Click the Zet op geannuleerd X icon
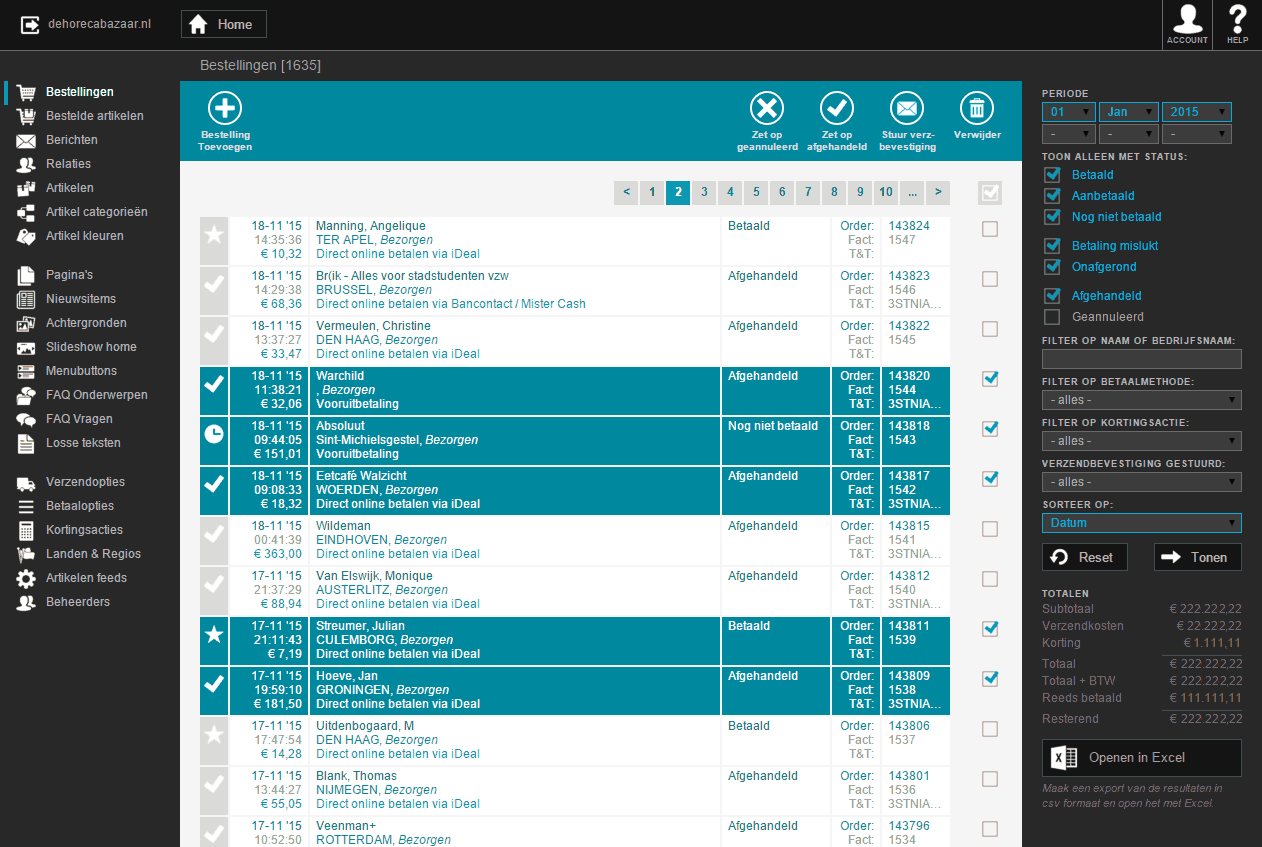 pos(767,108)
